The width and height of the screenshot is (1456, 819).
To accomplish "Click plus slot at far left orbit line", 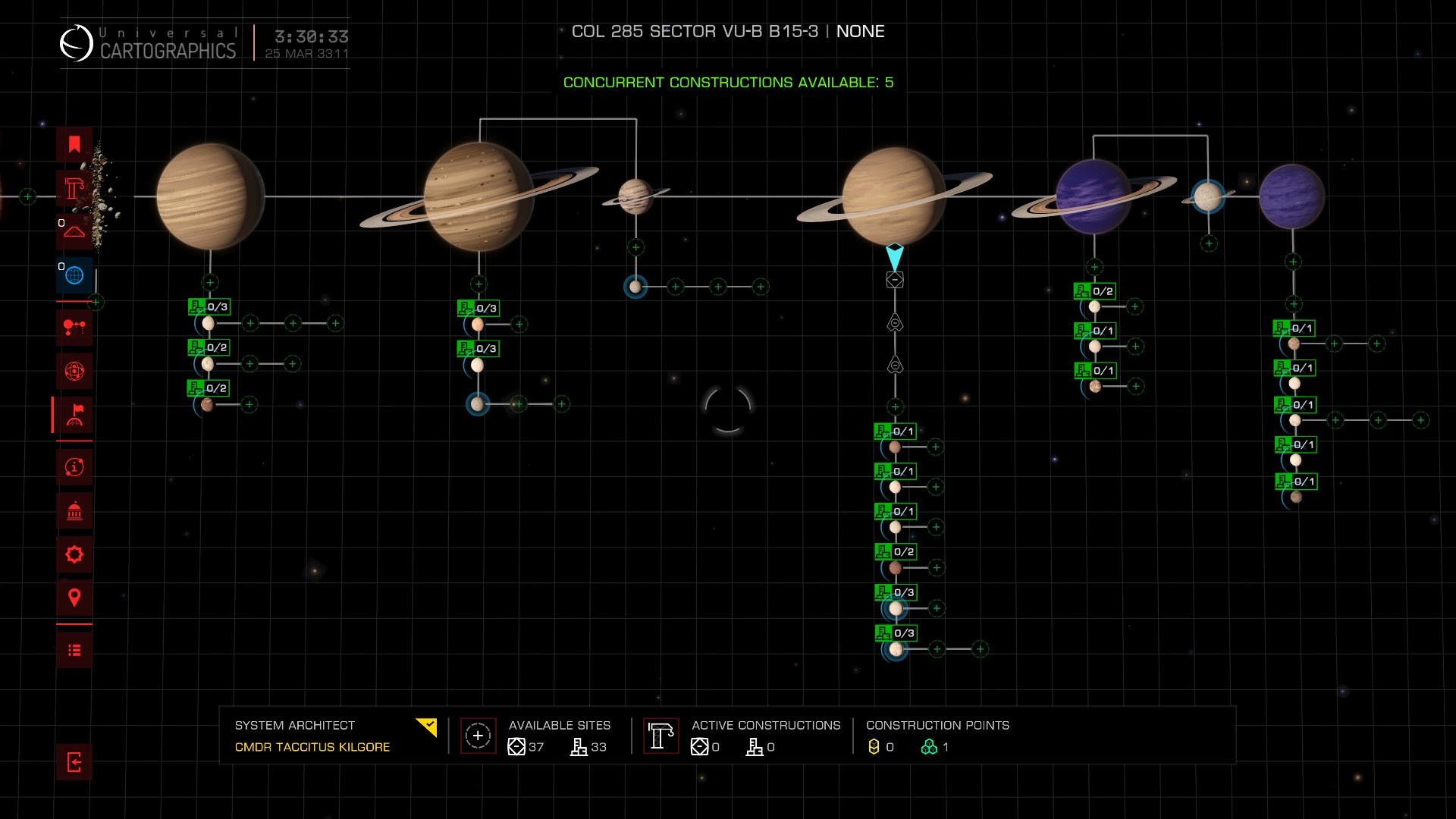I will (27, 196).
